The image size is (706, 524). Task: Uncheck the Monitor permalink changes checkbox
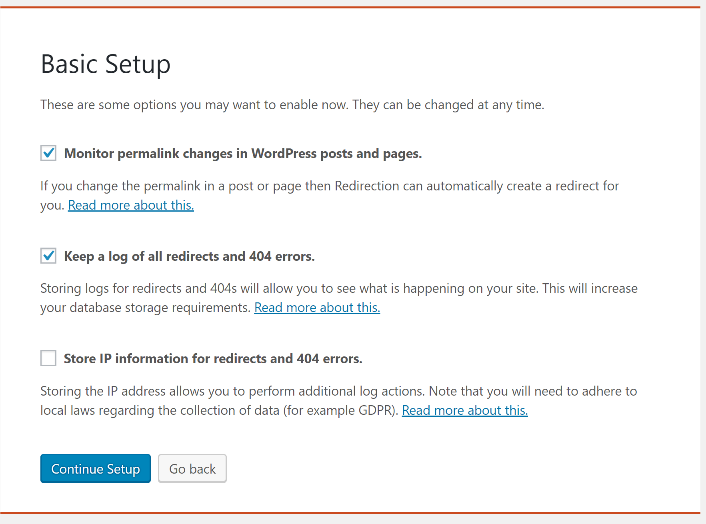tap(48, 153)
